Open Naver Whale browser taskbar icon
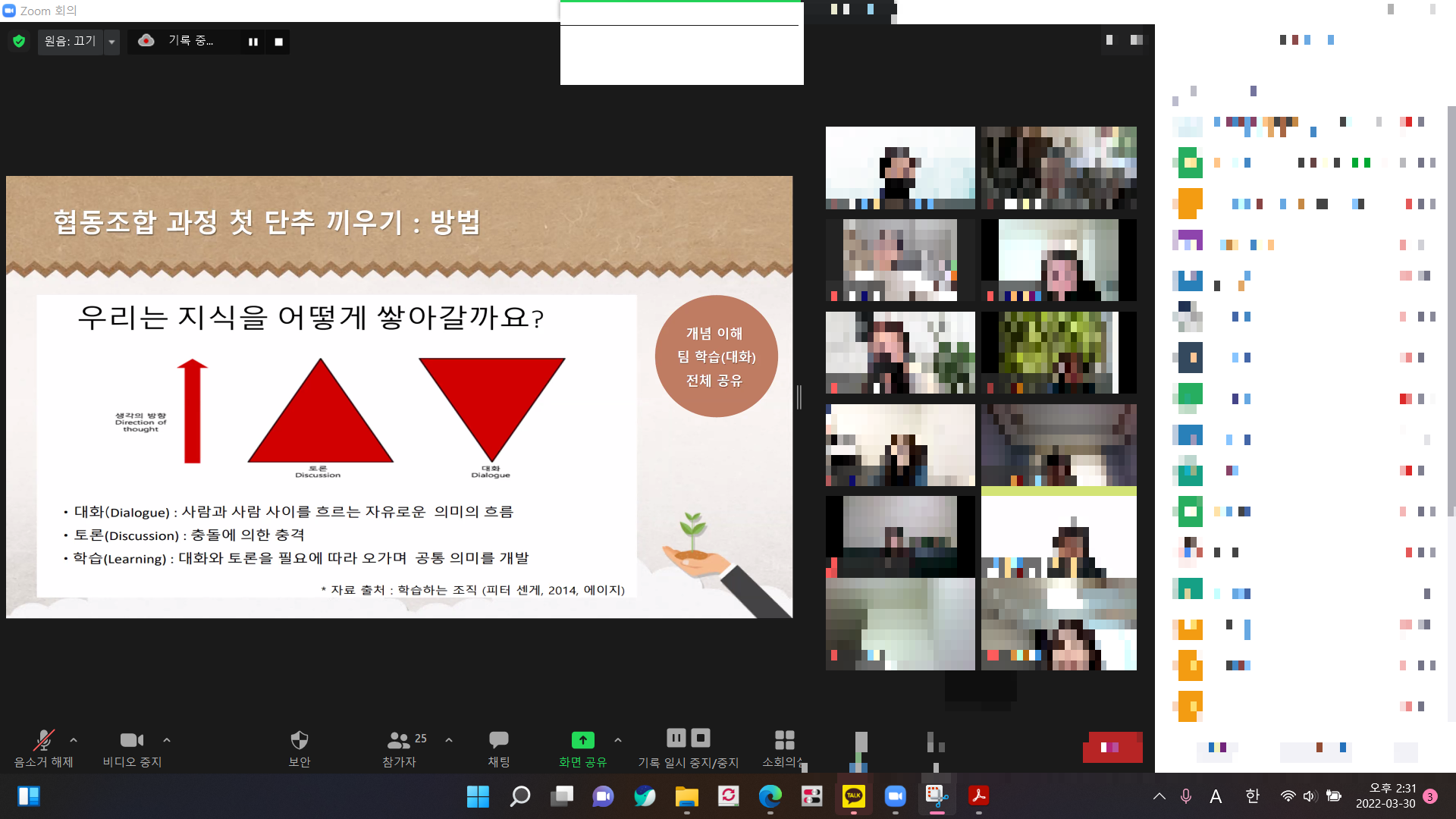 click(x=645, y=796)
